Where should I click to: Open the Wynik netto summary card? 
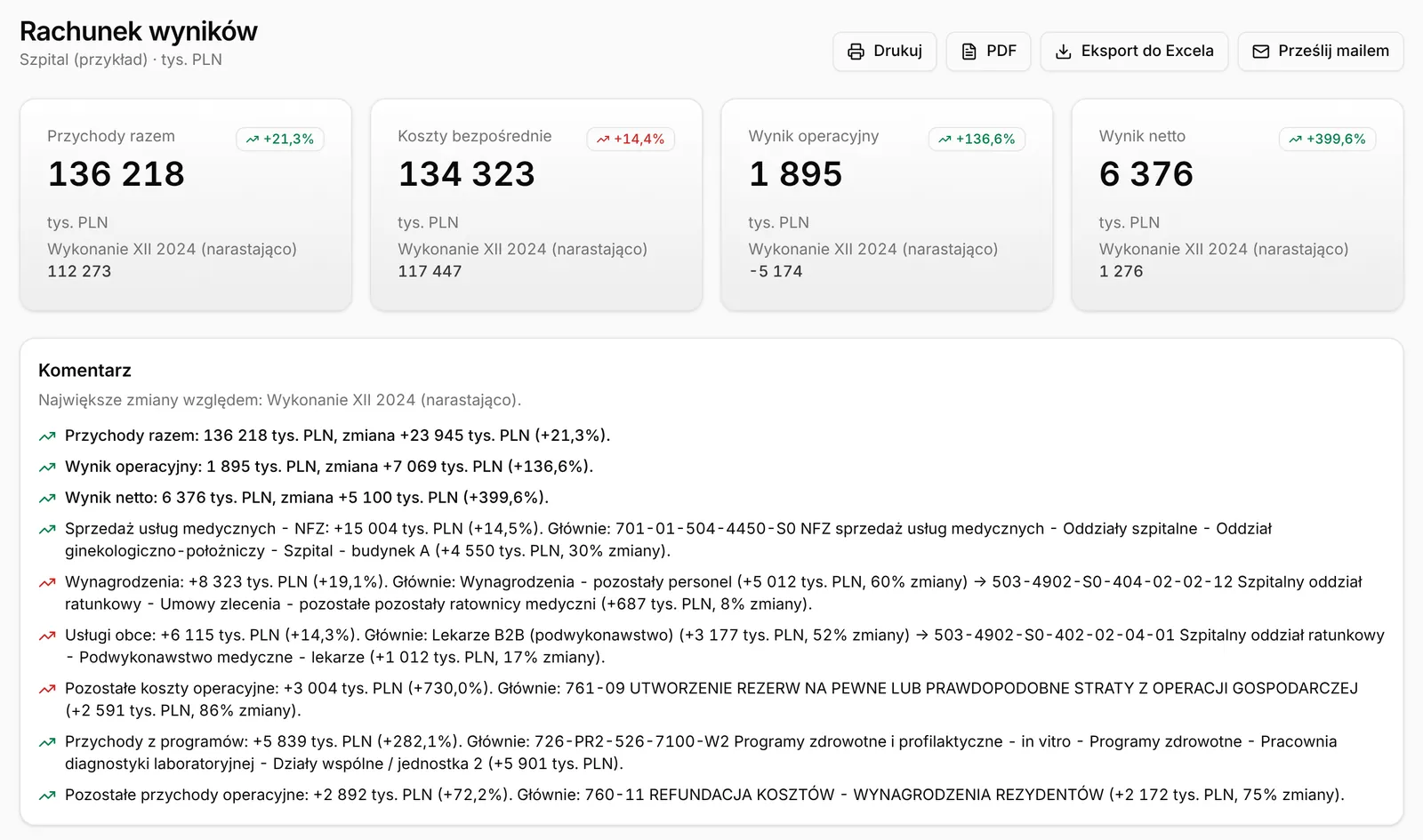(x=1237, y=204)
